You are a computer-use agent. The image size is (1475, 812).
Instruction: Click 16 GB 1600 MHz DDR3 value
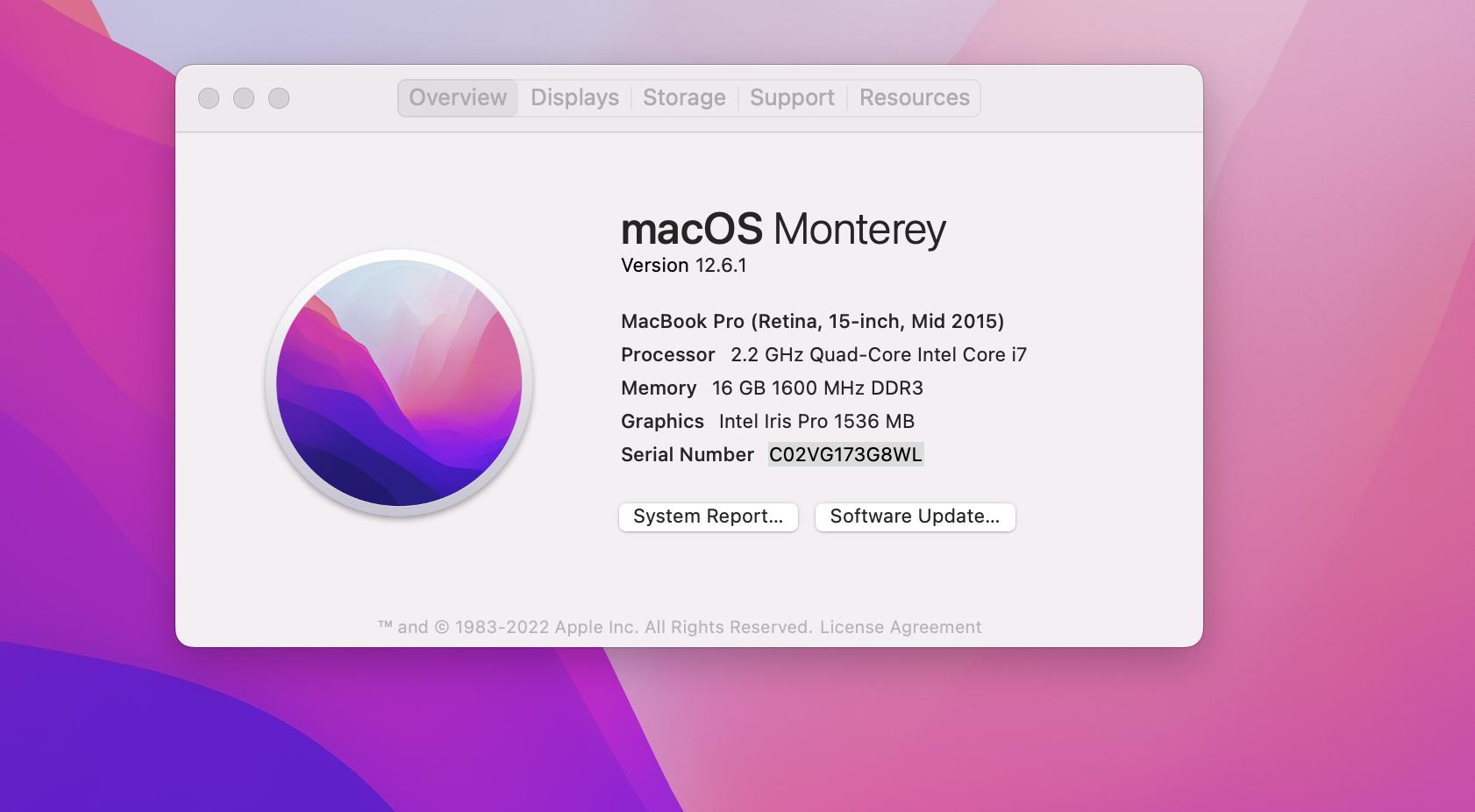[x=817, y=388]
